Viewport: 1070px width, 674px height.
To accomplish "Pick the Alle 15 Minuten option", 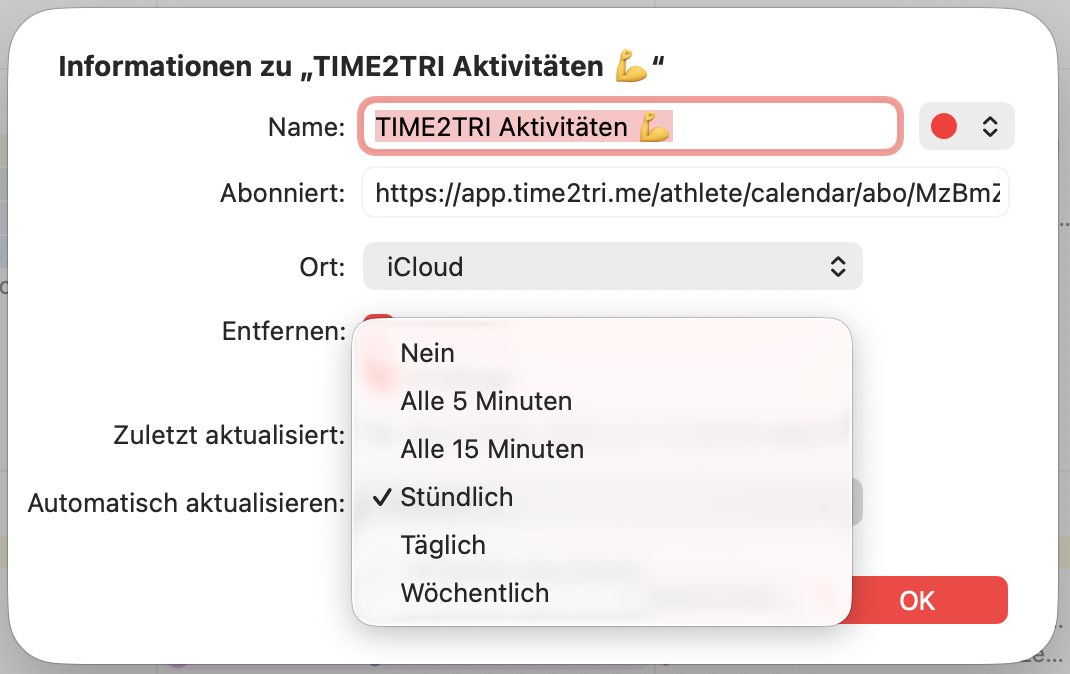I will (x=492, y=449).
